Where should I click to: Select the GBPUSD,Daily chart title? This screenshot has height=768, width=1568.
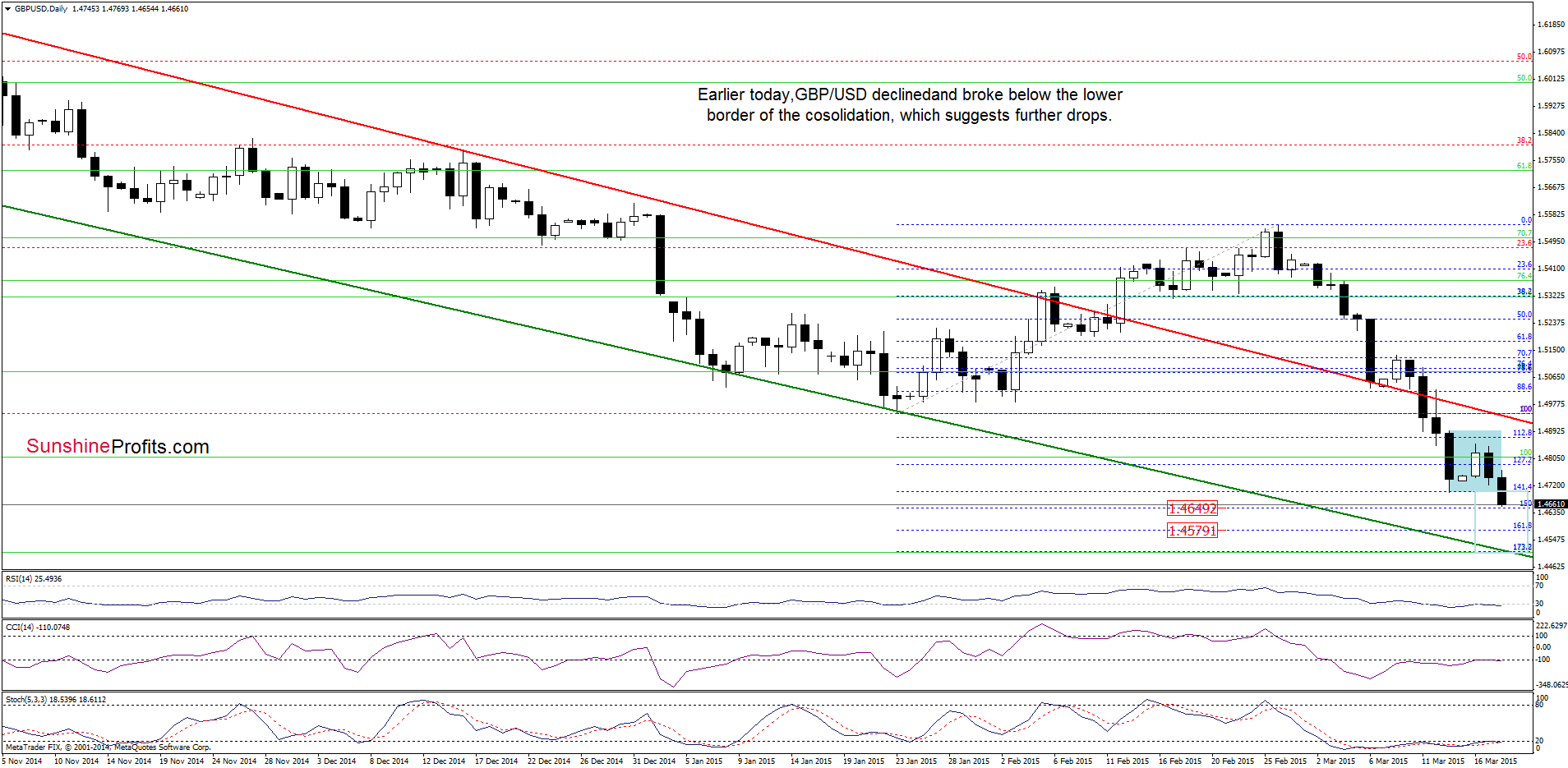41,9
